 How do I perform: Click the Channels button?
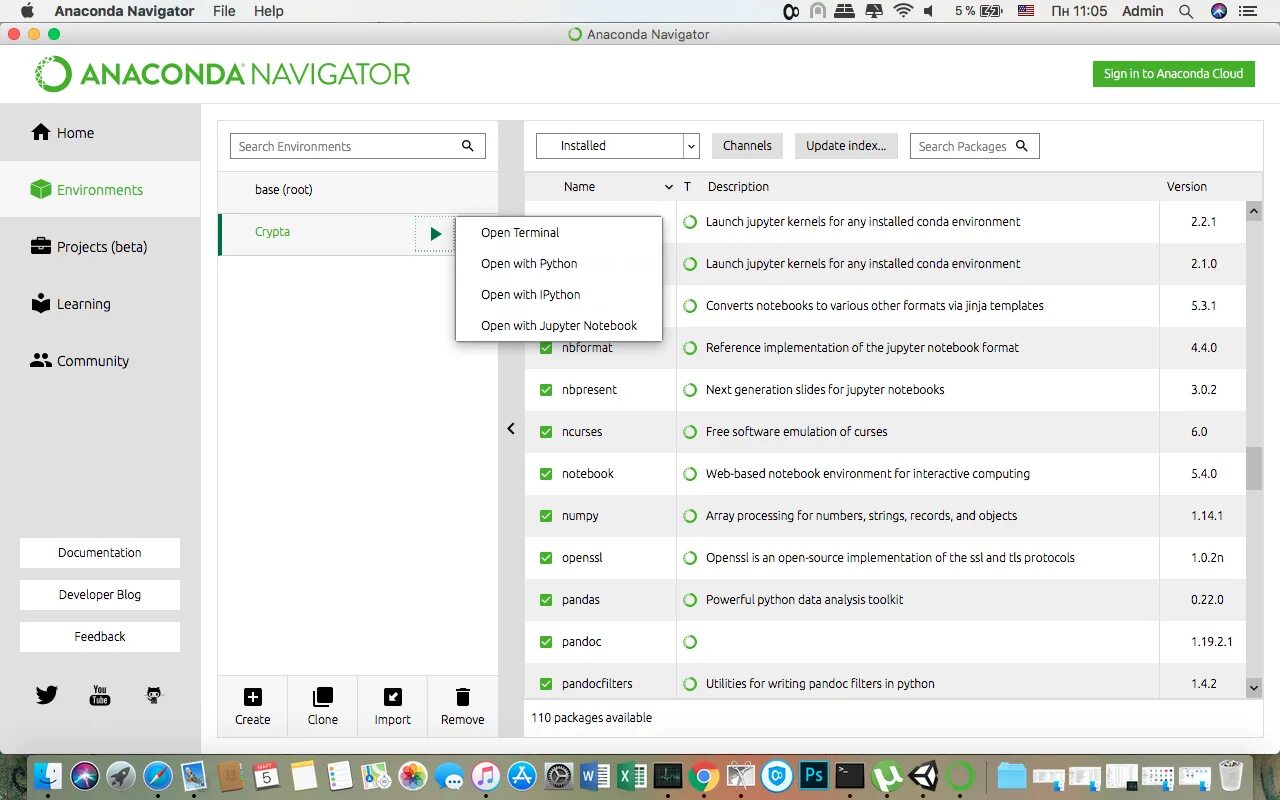tap(747, 146)
